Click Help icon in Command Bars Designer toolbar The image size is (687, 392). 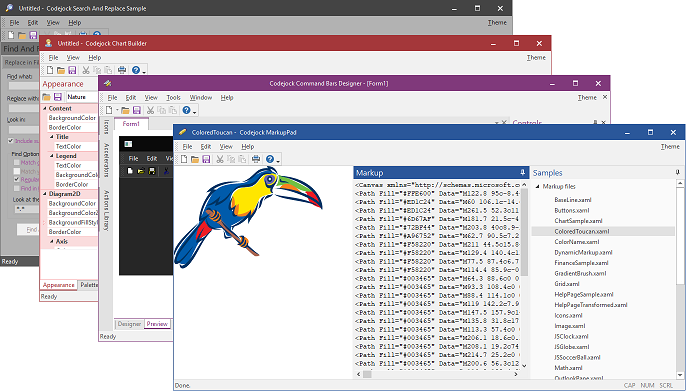click(x=187, y=110)
